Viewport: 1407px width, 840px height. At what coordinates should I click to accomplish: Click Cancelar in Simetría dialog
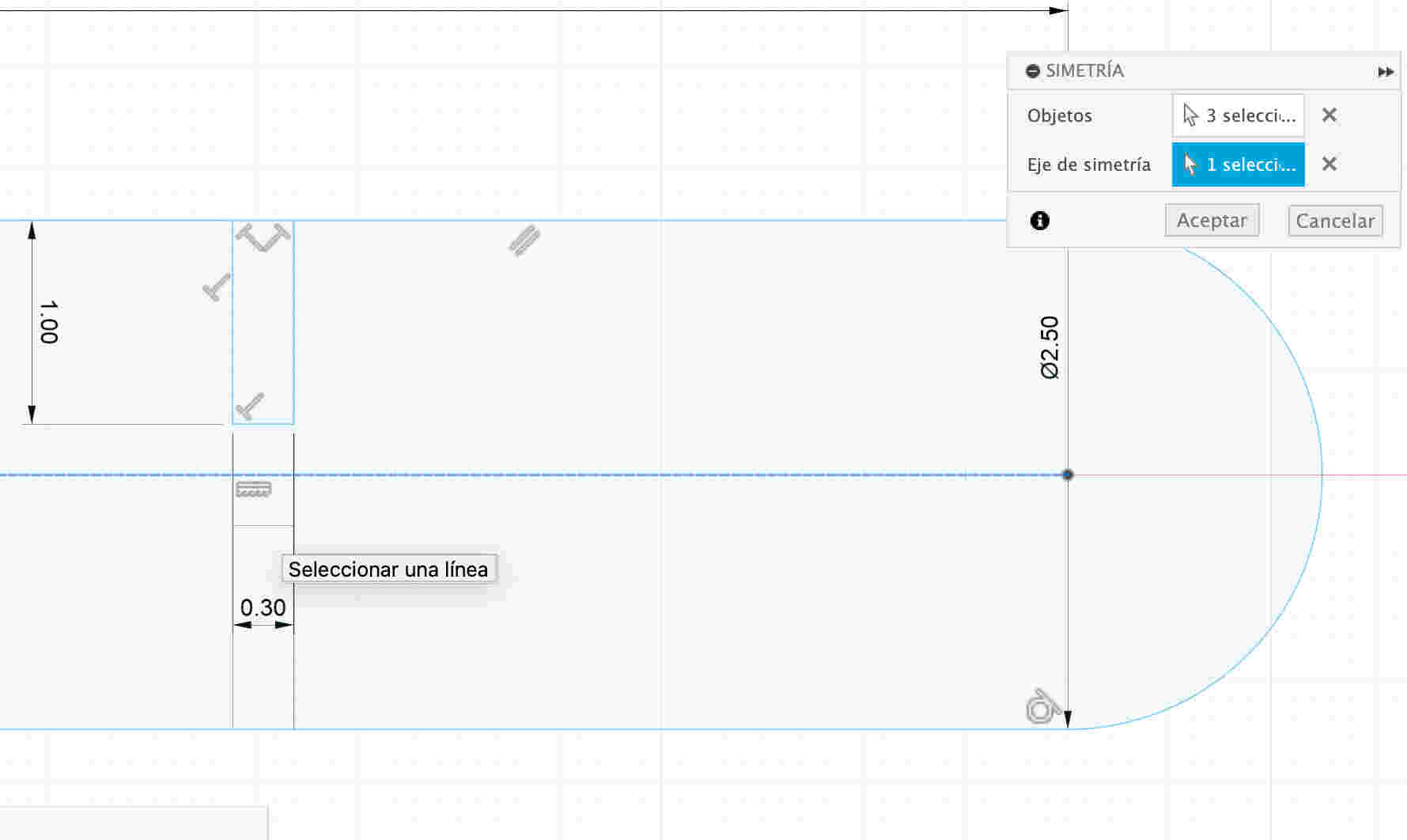click(1335, 221)
